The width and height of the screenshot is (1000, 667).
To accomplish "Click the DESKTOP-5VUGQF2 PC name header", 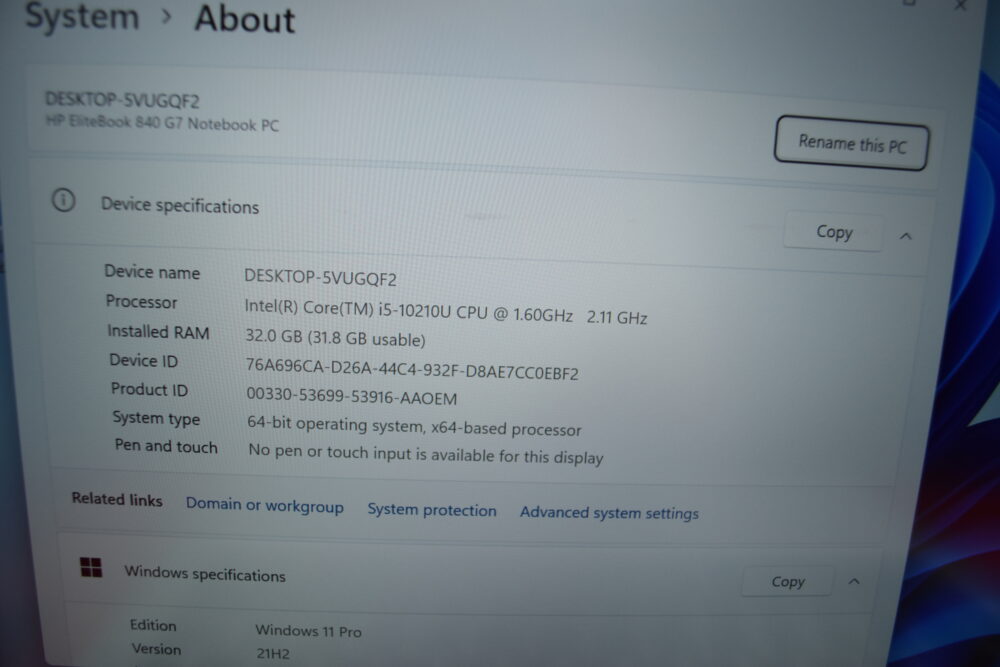I will [x=122, y=100].
